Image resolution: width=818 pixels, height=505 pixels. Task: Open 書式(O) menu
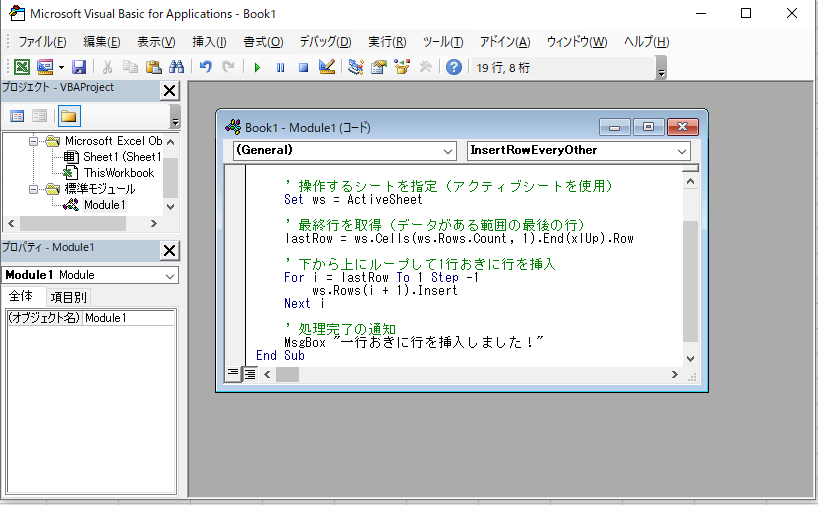[263, 42]
